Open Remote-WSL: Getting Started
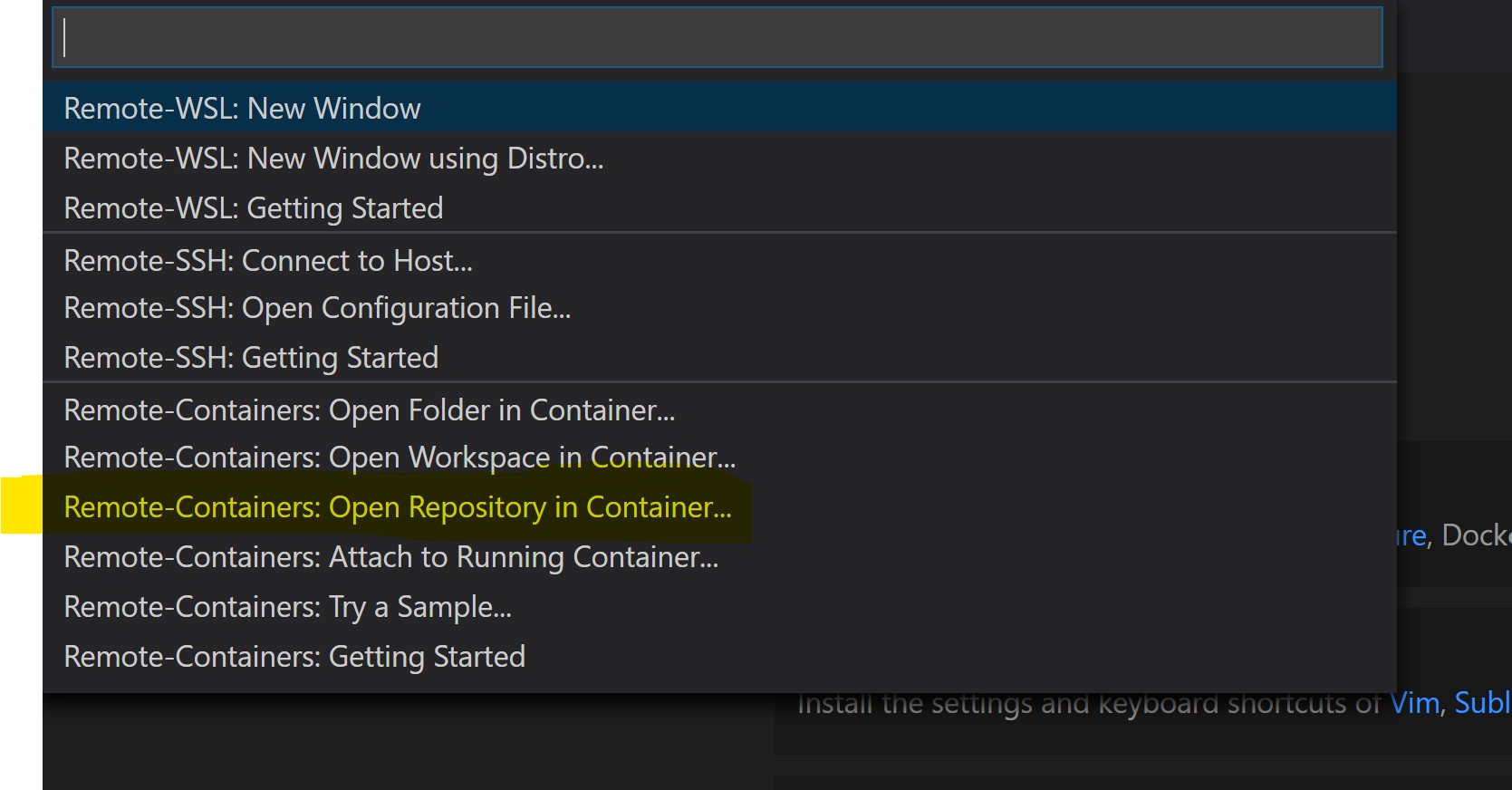1512x790 pixels. [x=719, y=207]
